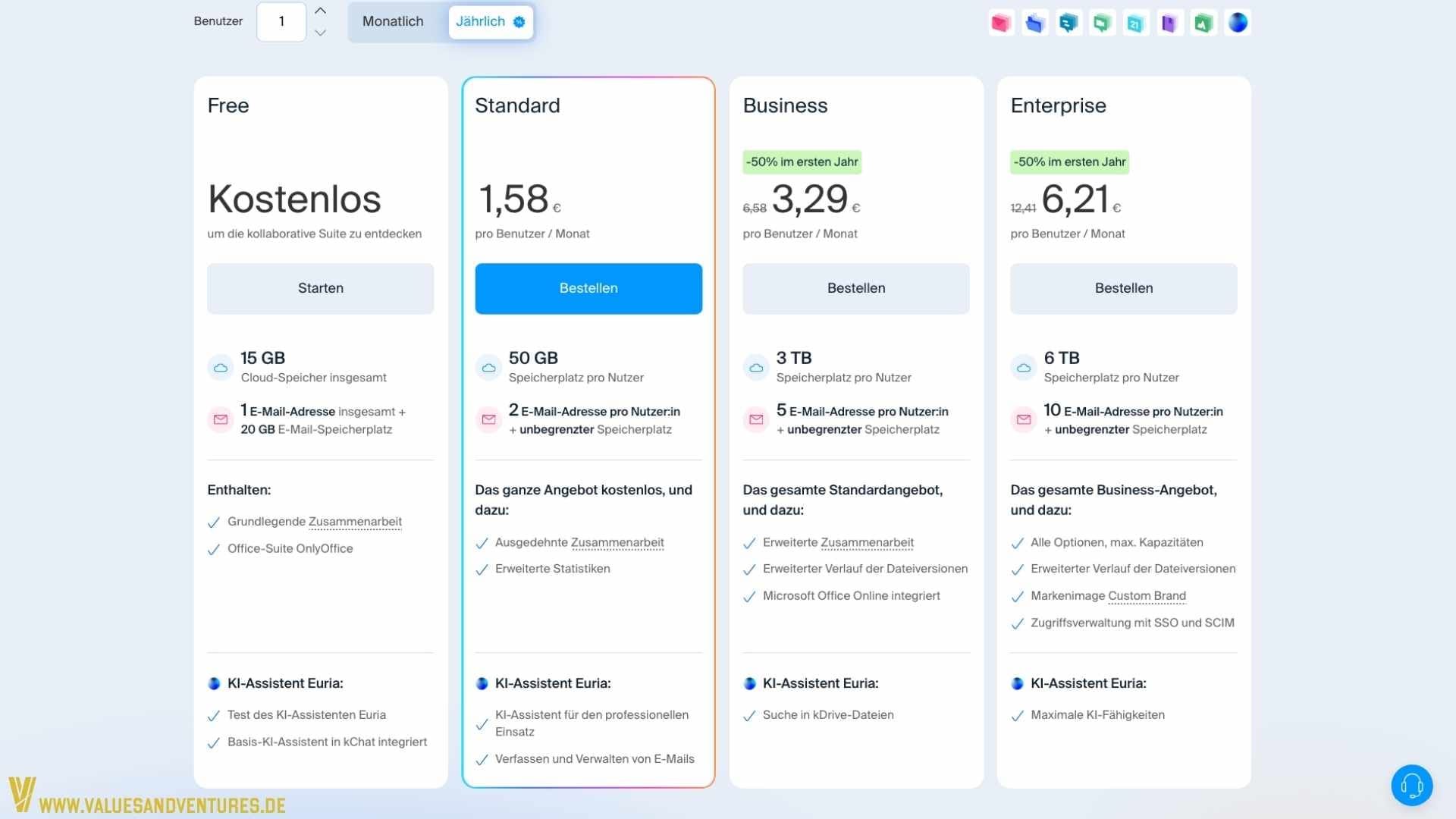Switch billing to Monatlich
1456x819 pixels.
click(393, 22)
